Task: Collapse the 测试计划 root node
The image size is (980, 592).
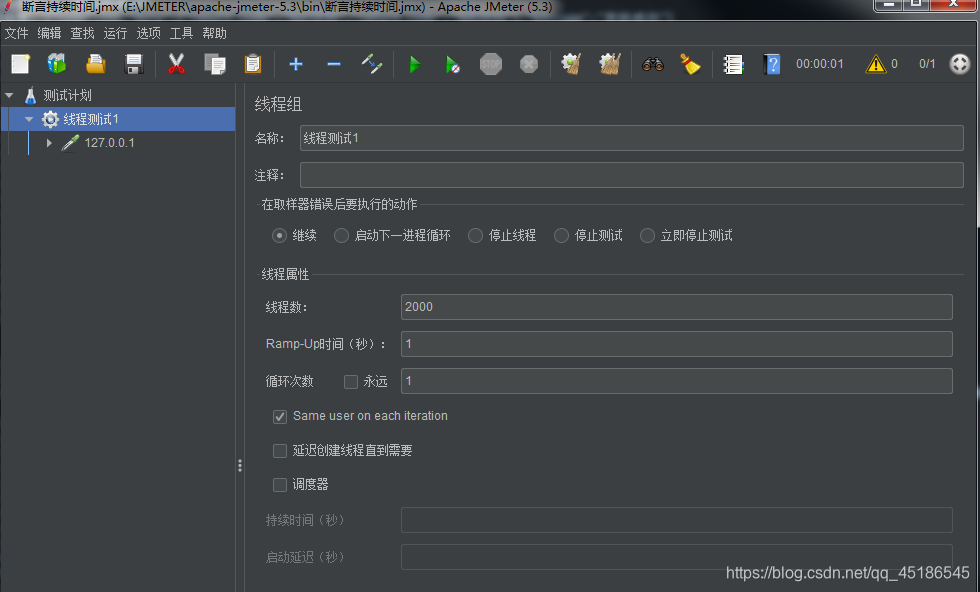Action: coord(10,95)
